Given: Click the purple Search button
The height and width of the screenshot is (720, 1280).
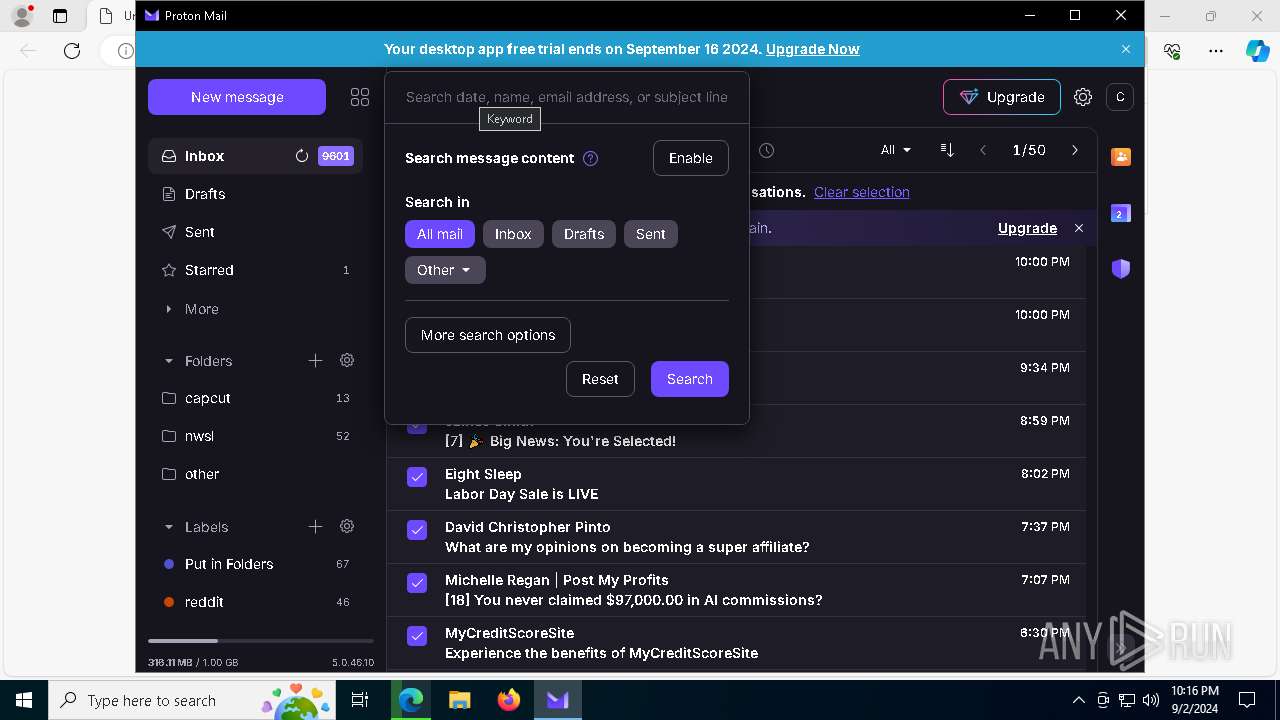Looking at the screenshot, I should tap(690, 379).
